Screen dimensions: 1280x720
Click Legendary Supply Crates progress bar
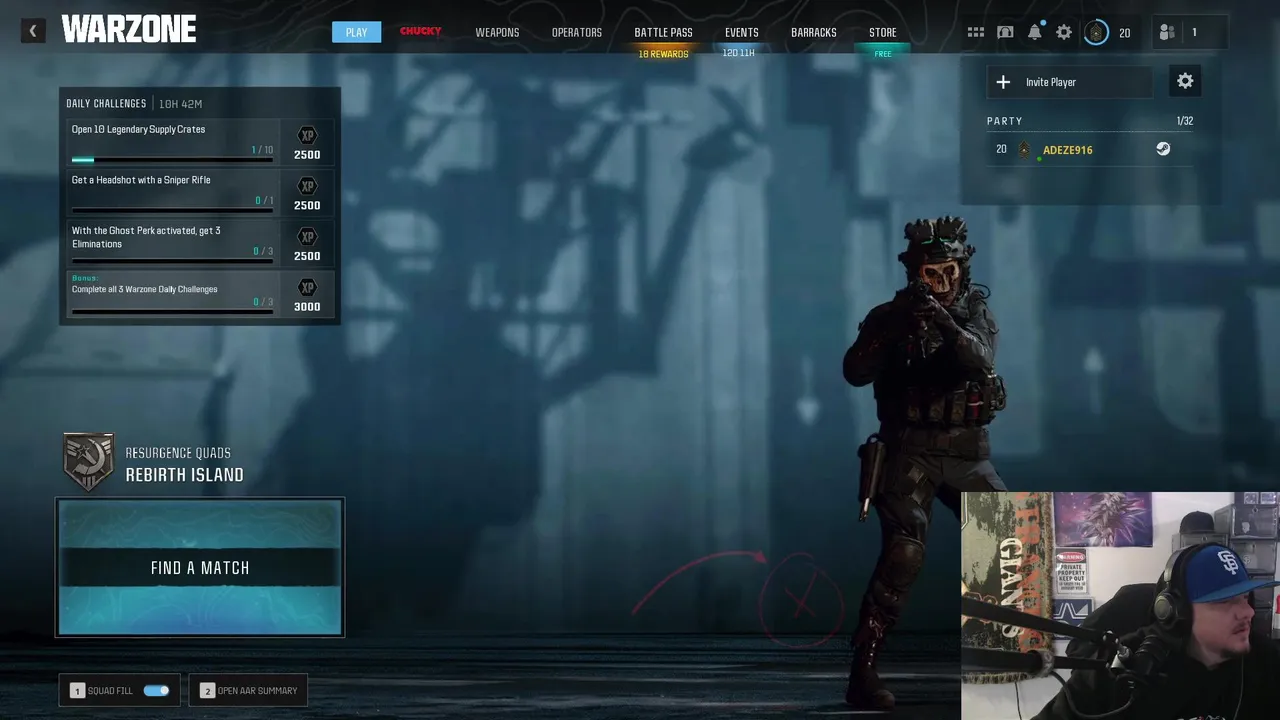pos(172,160)
